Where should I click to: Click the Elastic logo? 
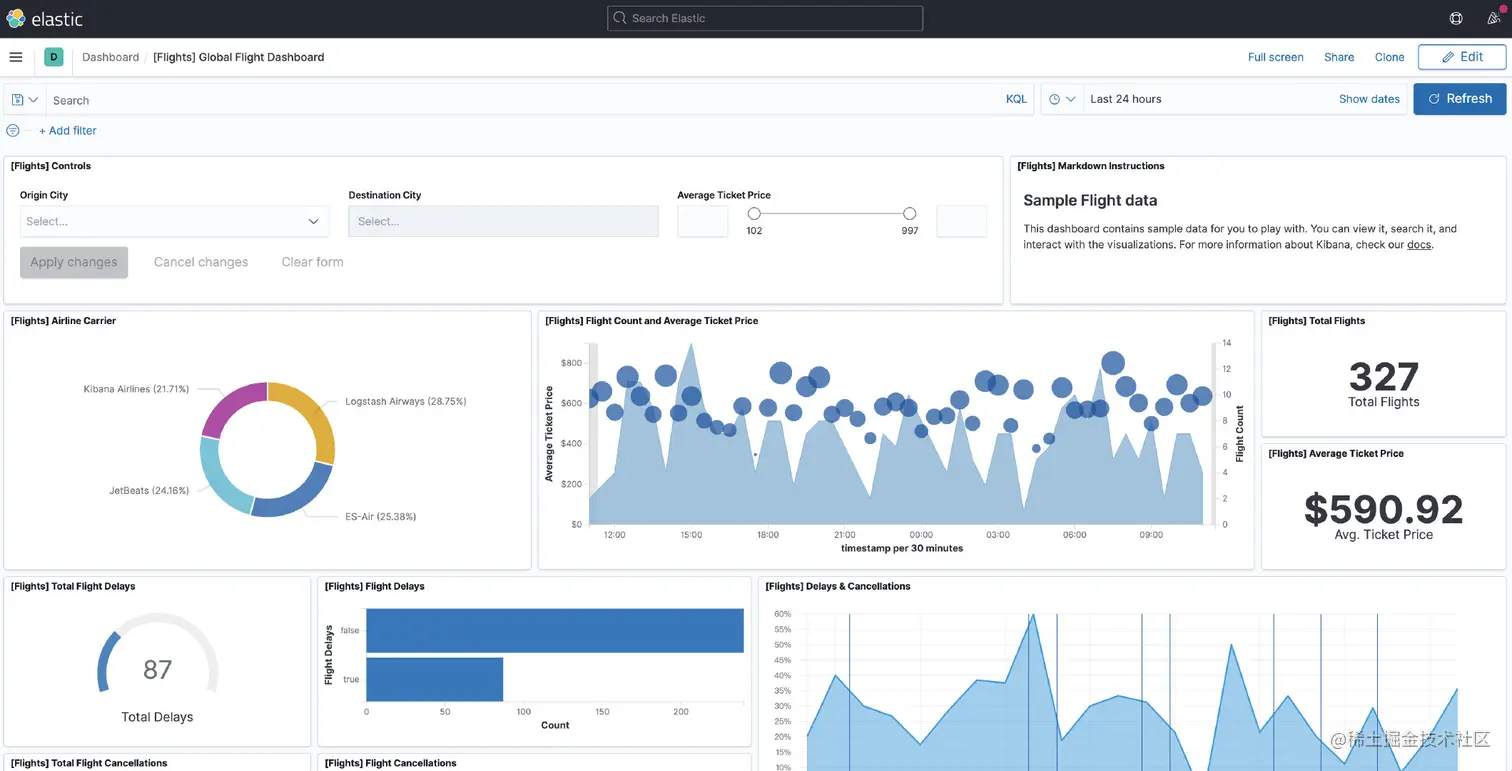45,19
